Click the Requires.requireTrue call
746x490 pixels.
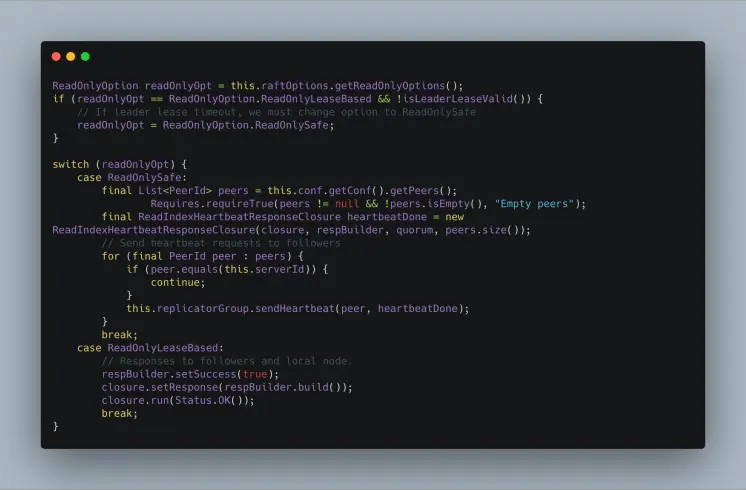[x=212, y=204]
